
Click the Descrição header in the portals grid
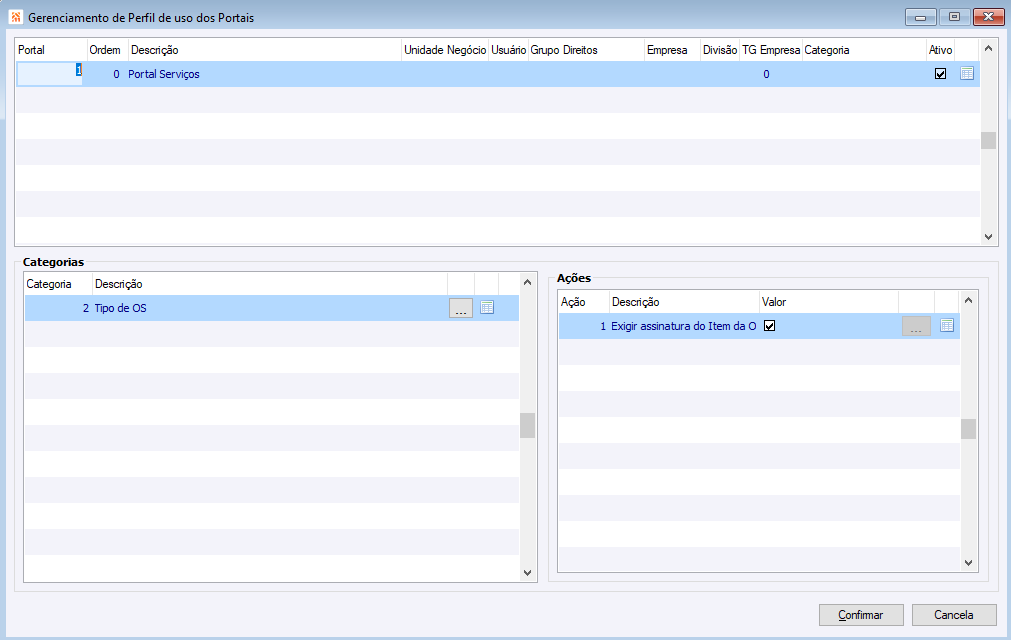click(x=264, y=50)
